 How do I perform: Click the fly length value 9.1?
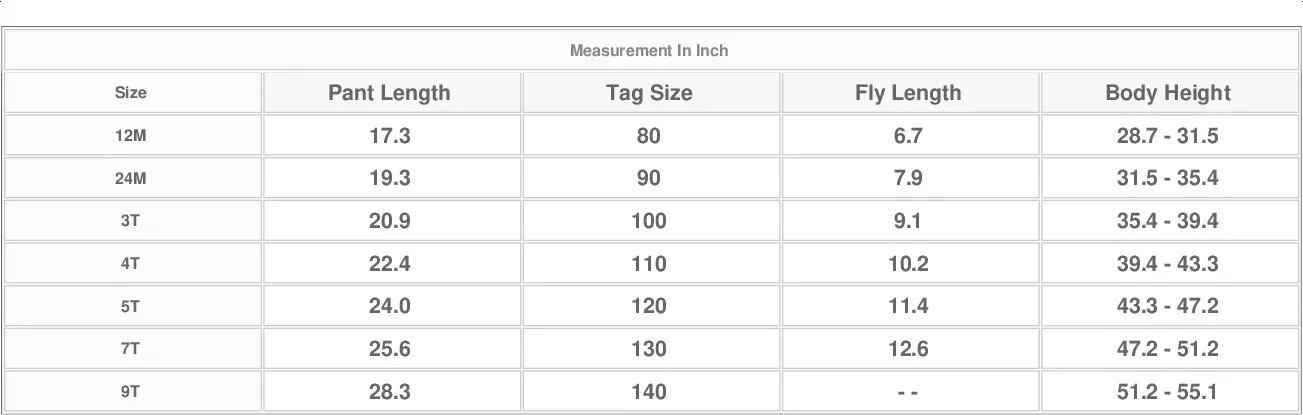[x=908, y=222]
